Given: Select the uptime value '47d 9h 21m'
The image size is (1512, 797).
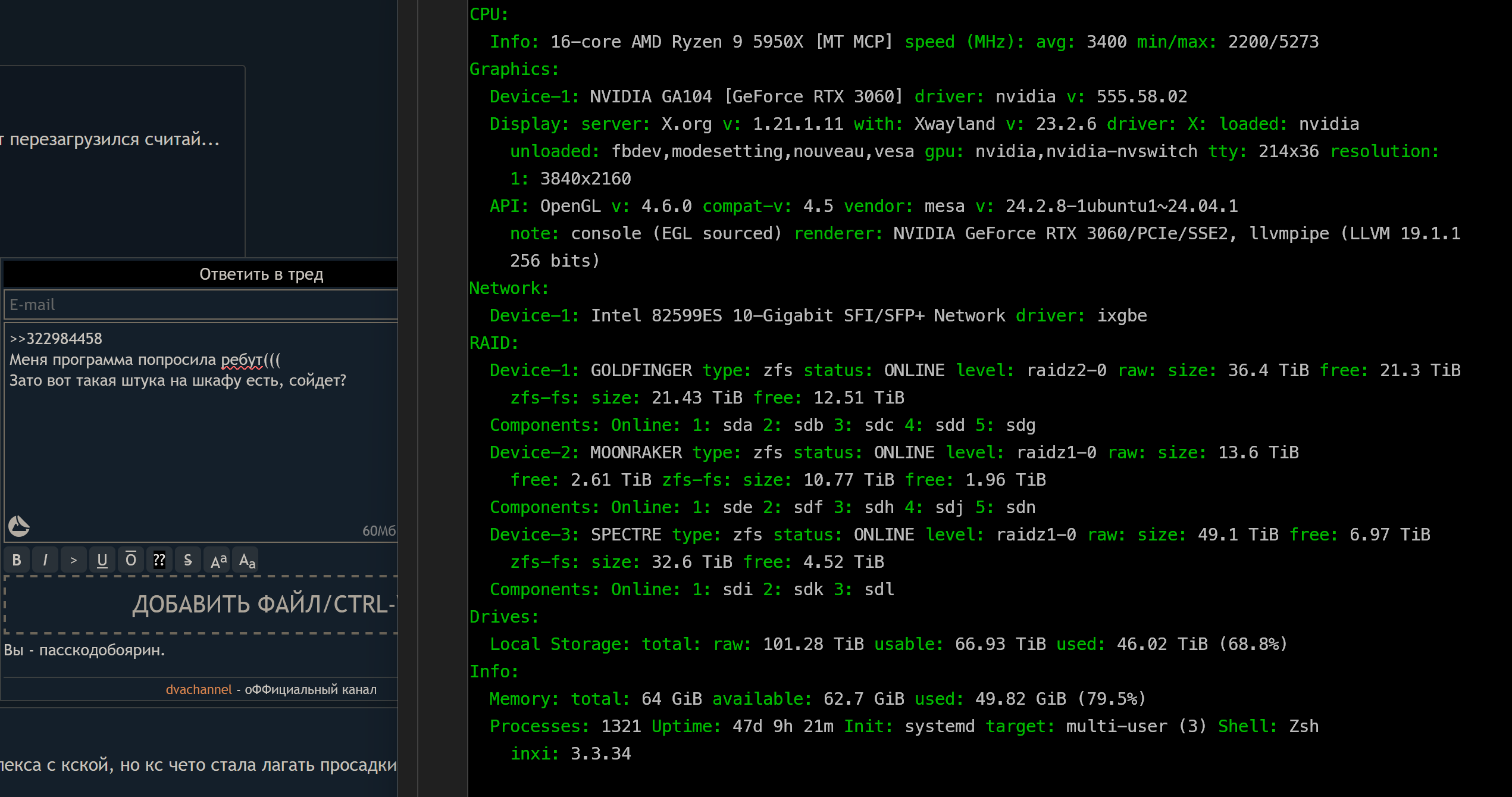Looking at the screenshot, I should pos(783,726).
